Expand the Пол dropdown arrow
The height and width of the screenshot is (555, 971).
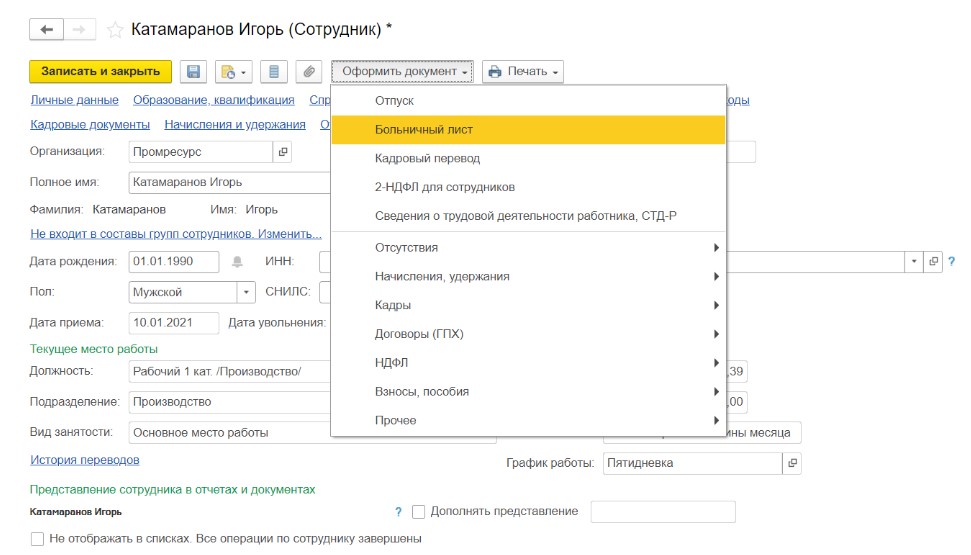point(246,293)
